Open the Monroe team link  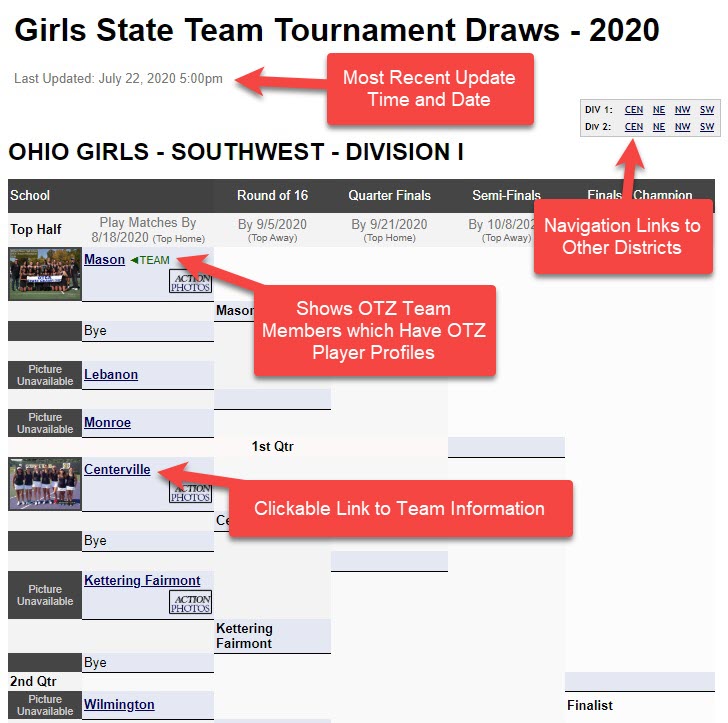tap(107, 423)
